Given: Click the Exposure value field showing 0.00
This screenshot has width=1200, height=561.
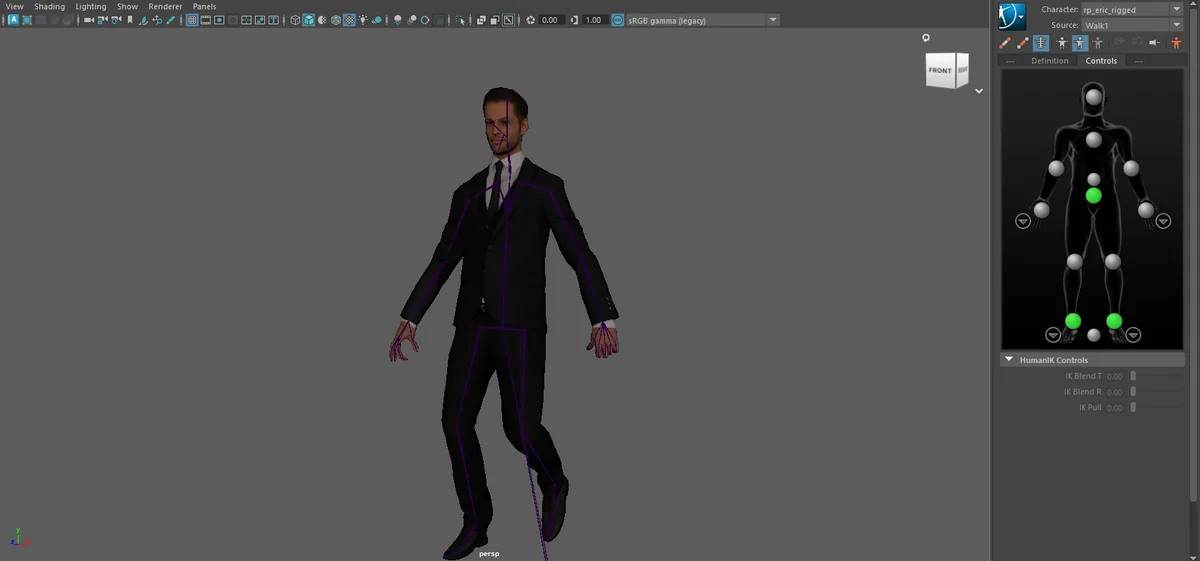Looking at the screenshot, I should (550, 20).
